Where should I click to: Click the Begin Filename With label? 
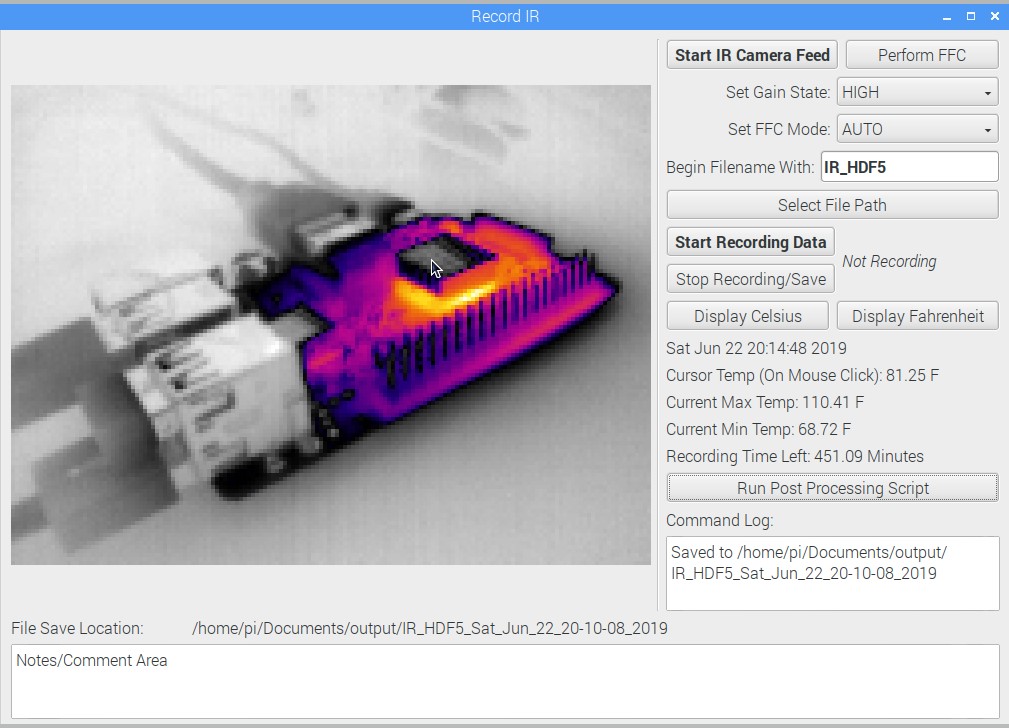[x=740, y=167]
